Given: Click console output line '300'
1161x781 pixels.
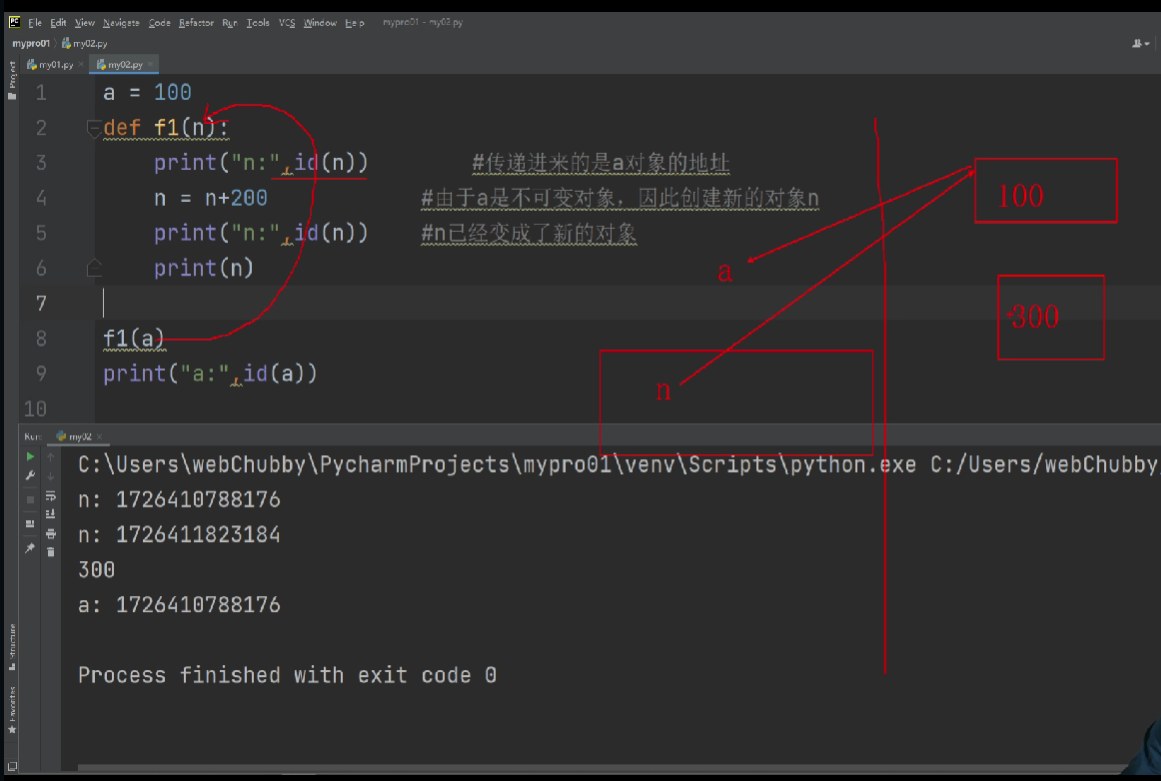Looking at the screenshot, I should pos(96,570).
